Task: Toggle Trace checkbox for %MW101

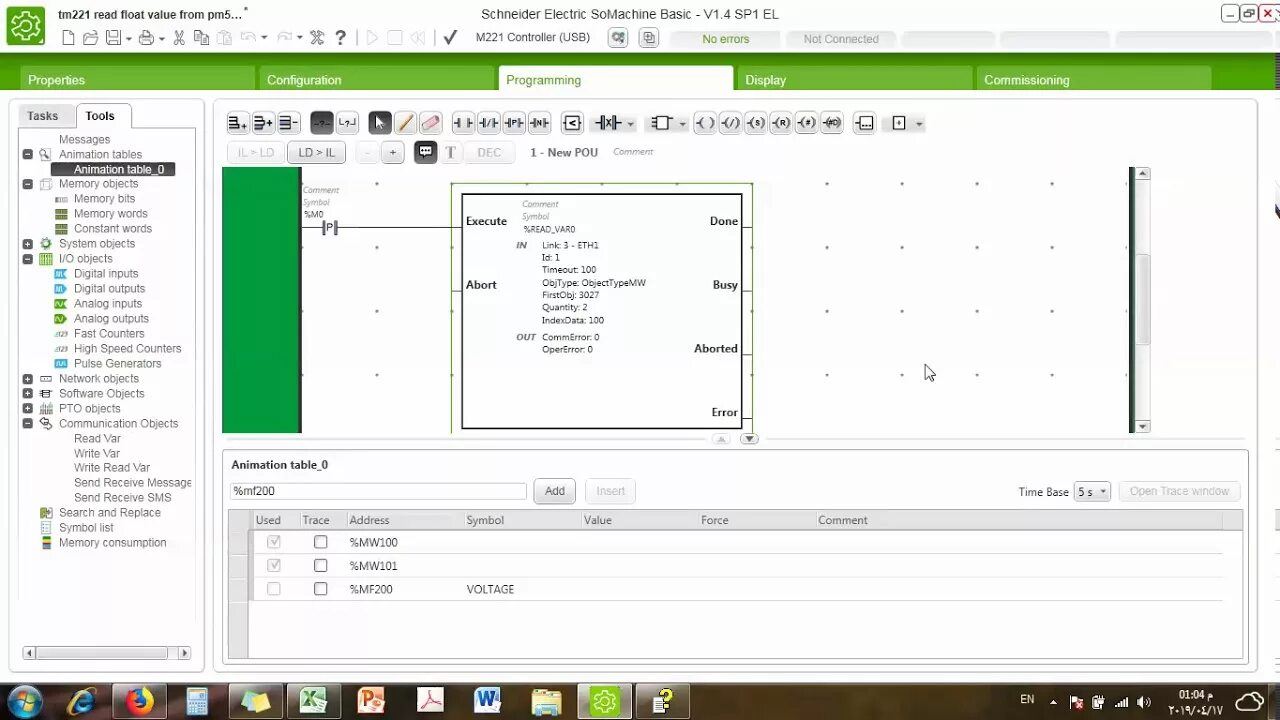Action: point(321,566)
